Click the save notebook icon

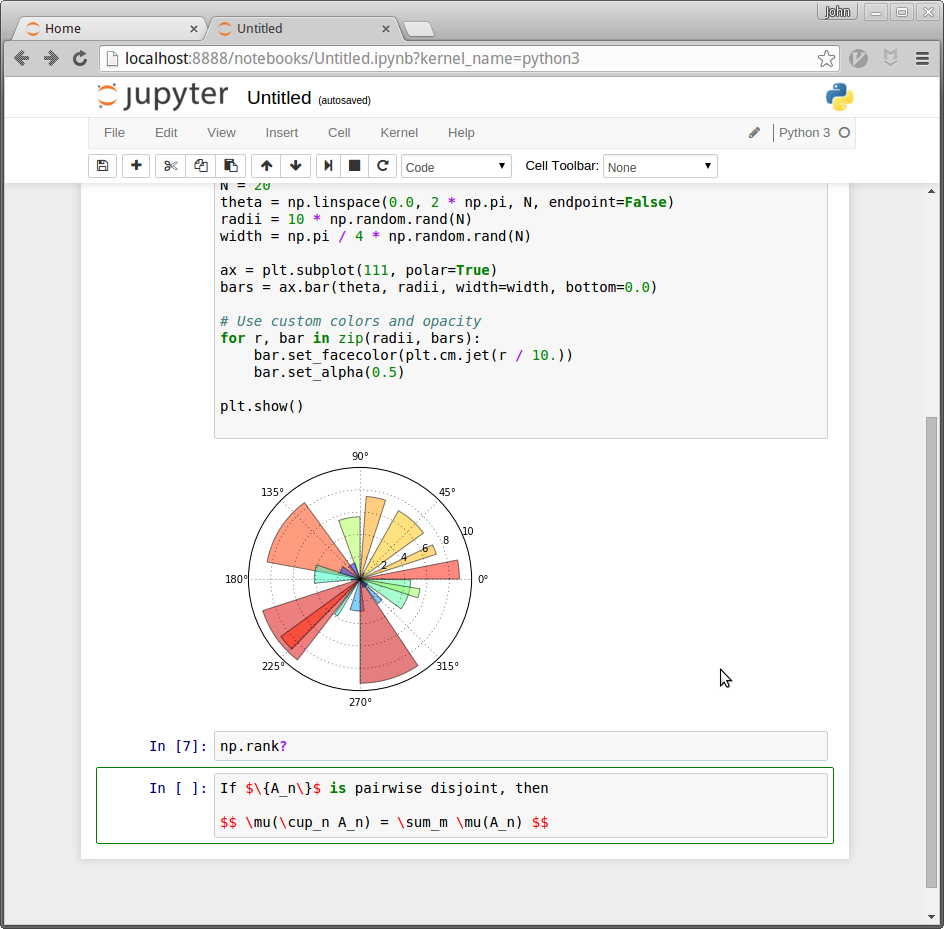[x=102, y=166]
